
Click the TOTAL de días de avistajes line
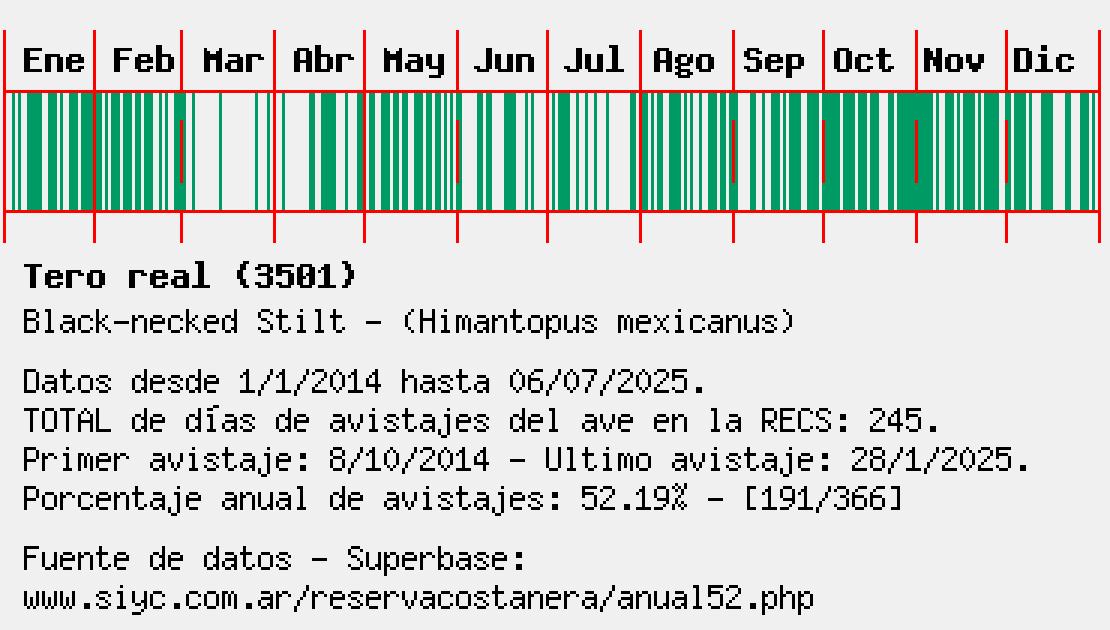click(481, 422)
